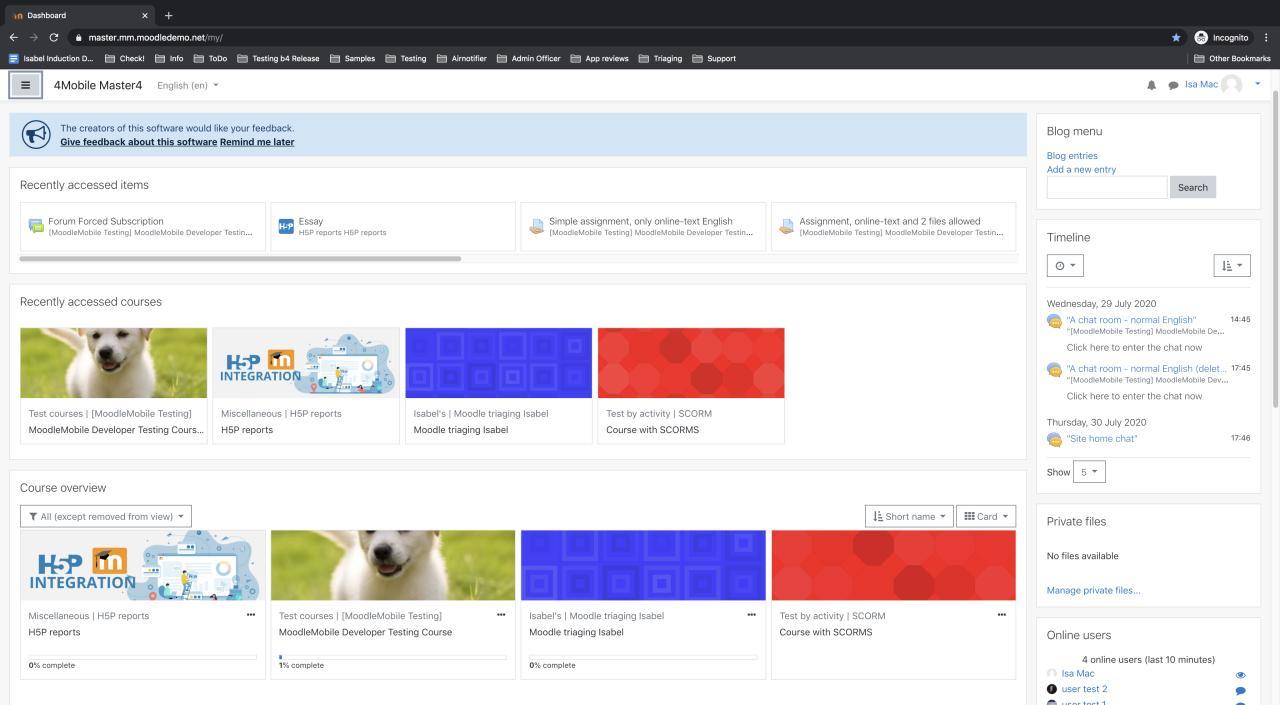1280x705 pixels.
Task: Select the Dashboard browser tab
Action: pyautogui.click(x=78, y=15)
